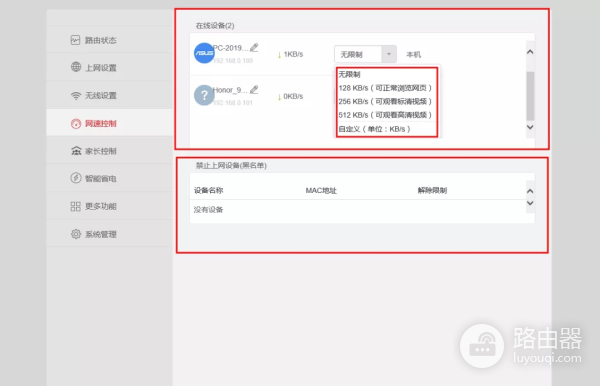Click the blacklist table scroll-down arrow
Viewport: 600px width, 386px height.
[x=530, y=203]
